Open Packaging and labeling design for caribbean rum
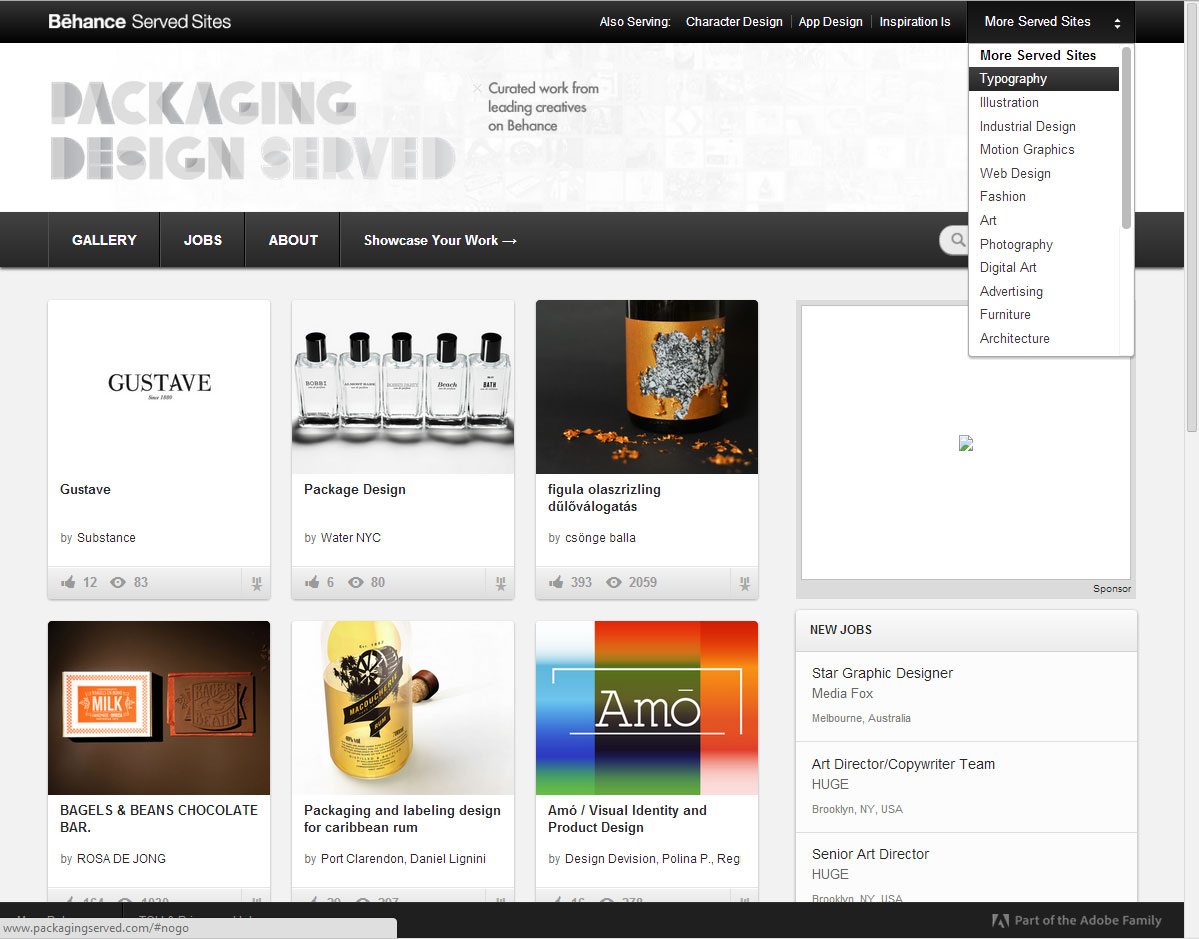Screen dimensions: 1199x939 click(x=402, y=818)
